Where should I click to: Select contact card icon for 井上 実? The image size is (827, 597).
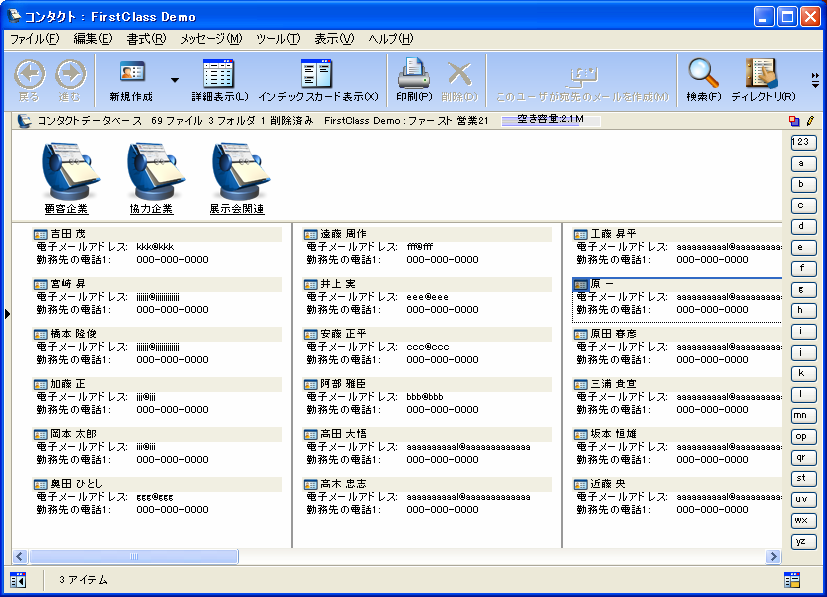pos(311,284)
